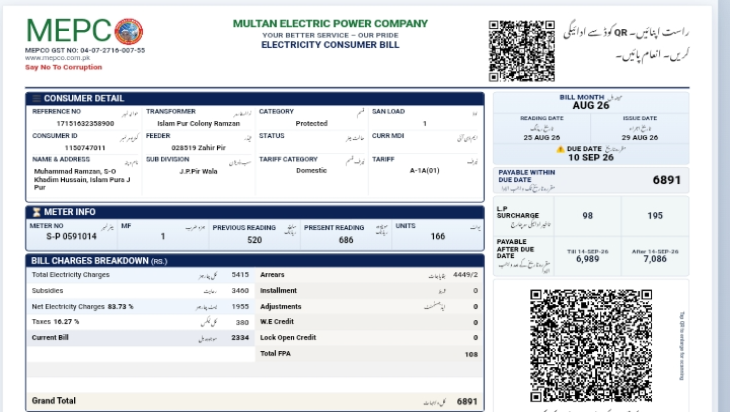Click the Urdu QR payment instruction text
730x412 pixels.
point(626,44)
